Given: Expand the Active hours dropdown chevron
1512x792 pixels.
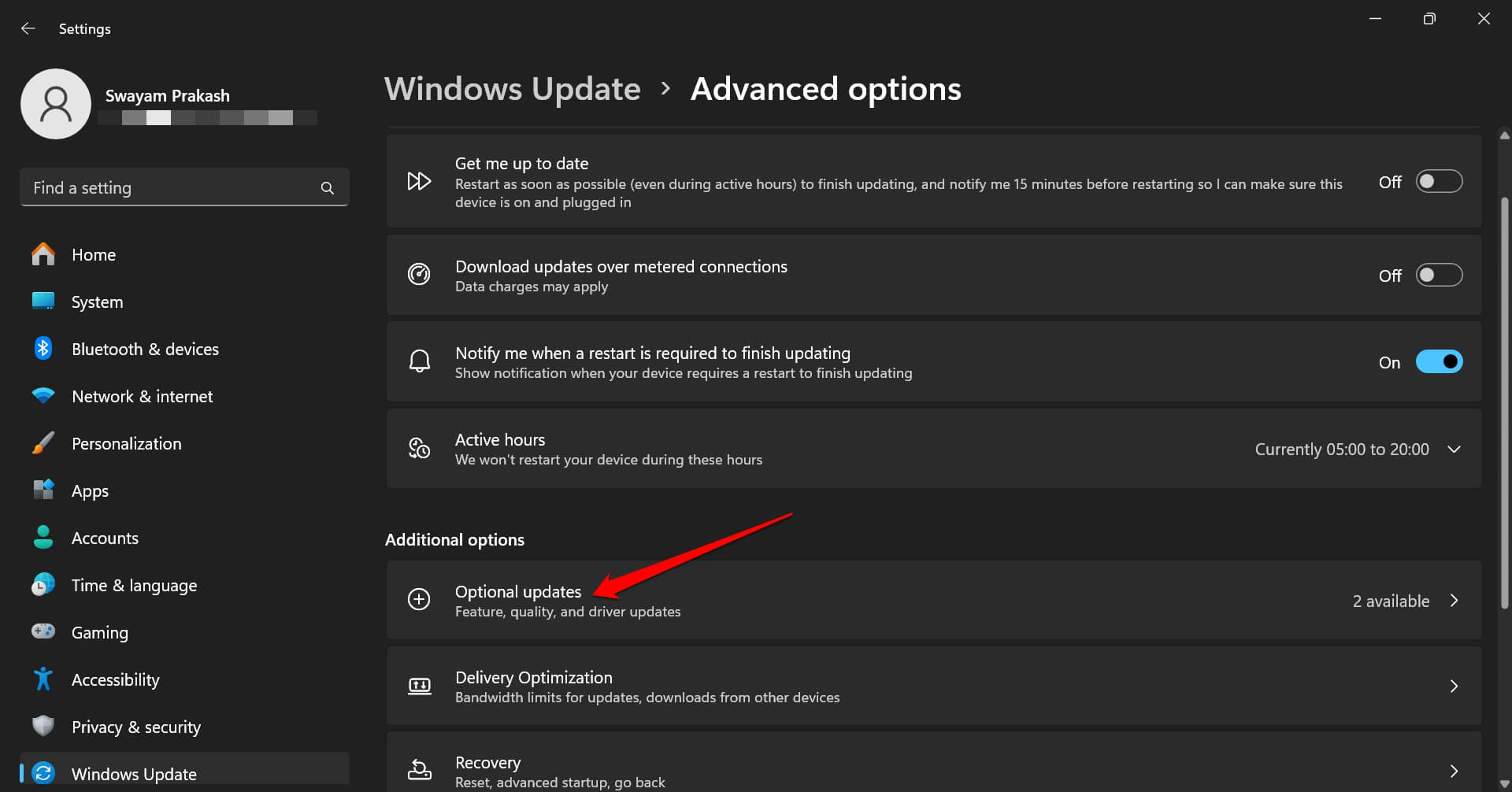Looking at the screenshot, I should tap(1454, 450).
